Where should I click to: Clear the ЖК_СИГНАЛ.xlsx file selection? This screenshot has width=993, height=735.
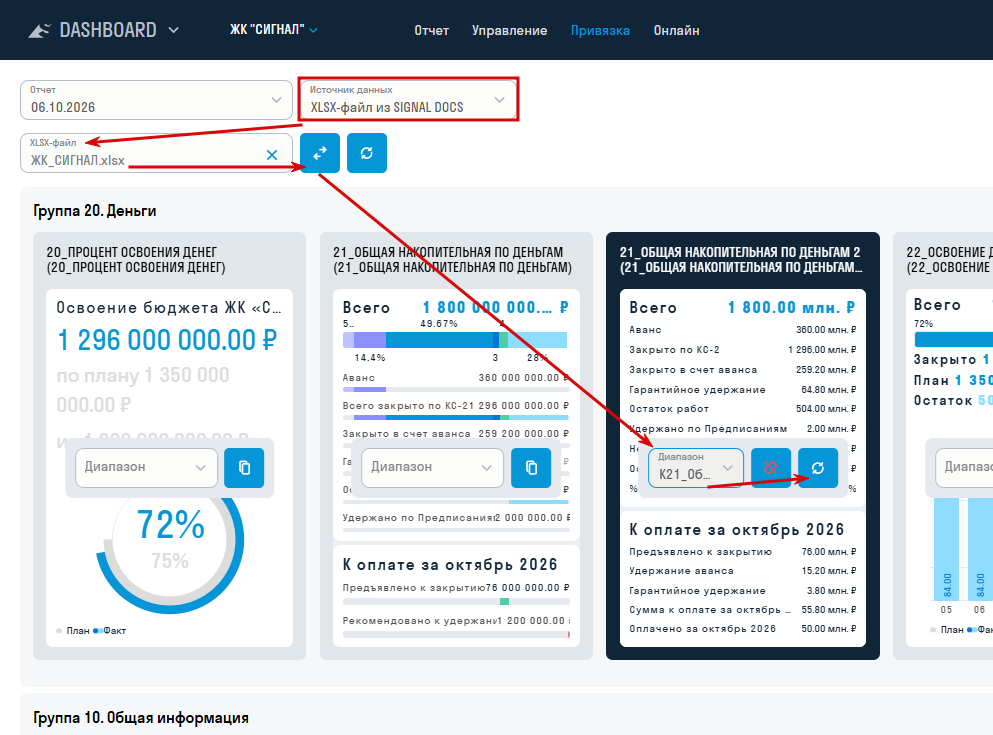[272, 154]
